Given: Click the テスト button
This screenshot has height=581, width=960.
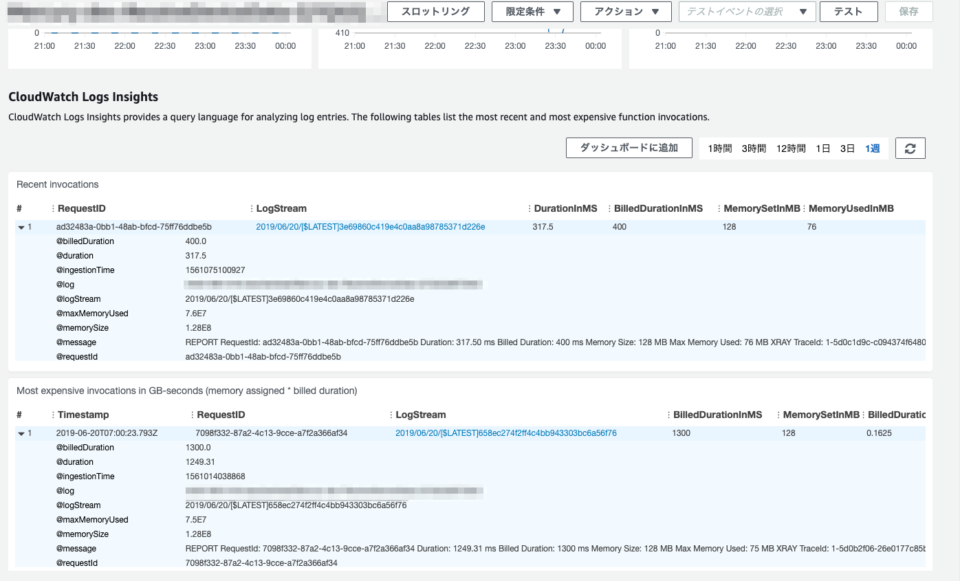Looking at the screenshot, I should pyautogui.click(x=847, y=12).
